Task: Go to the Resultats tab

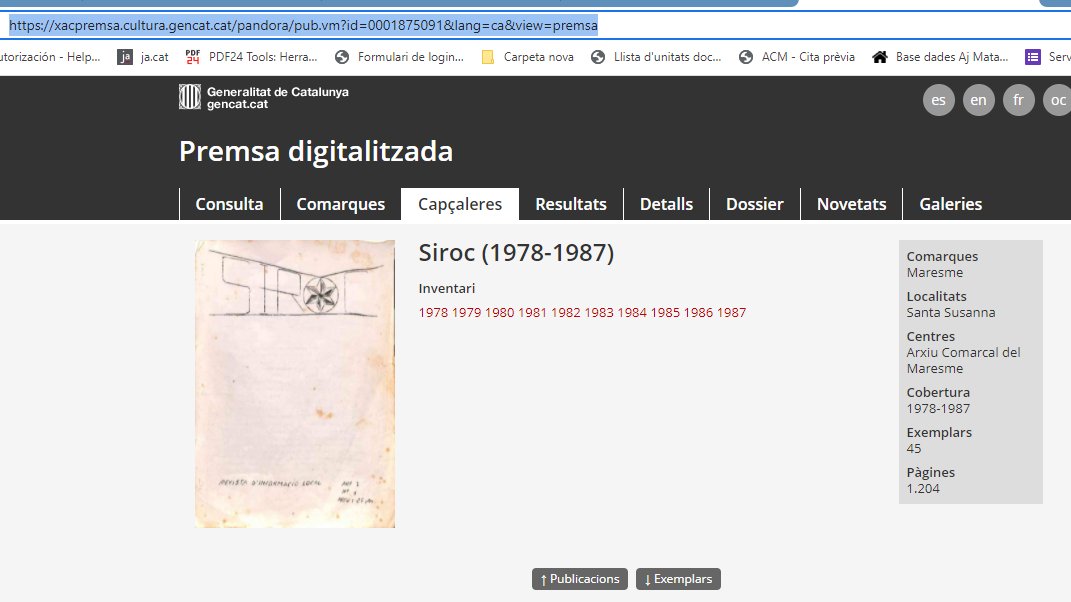Action: coord(571,204)
